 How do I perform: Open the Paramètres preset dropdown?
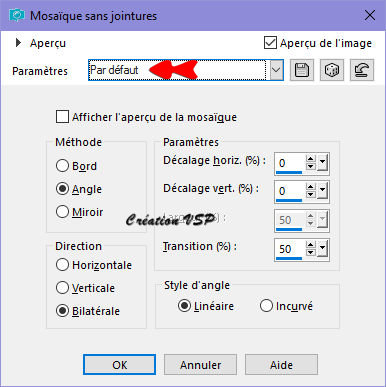pyautogui.click(x=277, y=70)
